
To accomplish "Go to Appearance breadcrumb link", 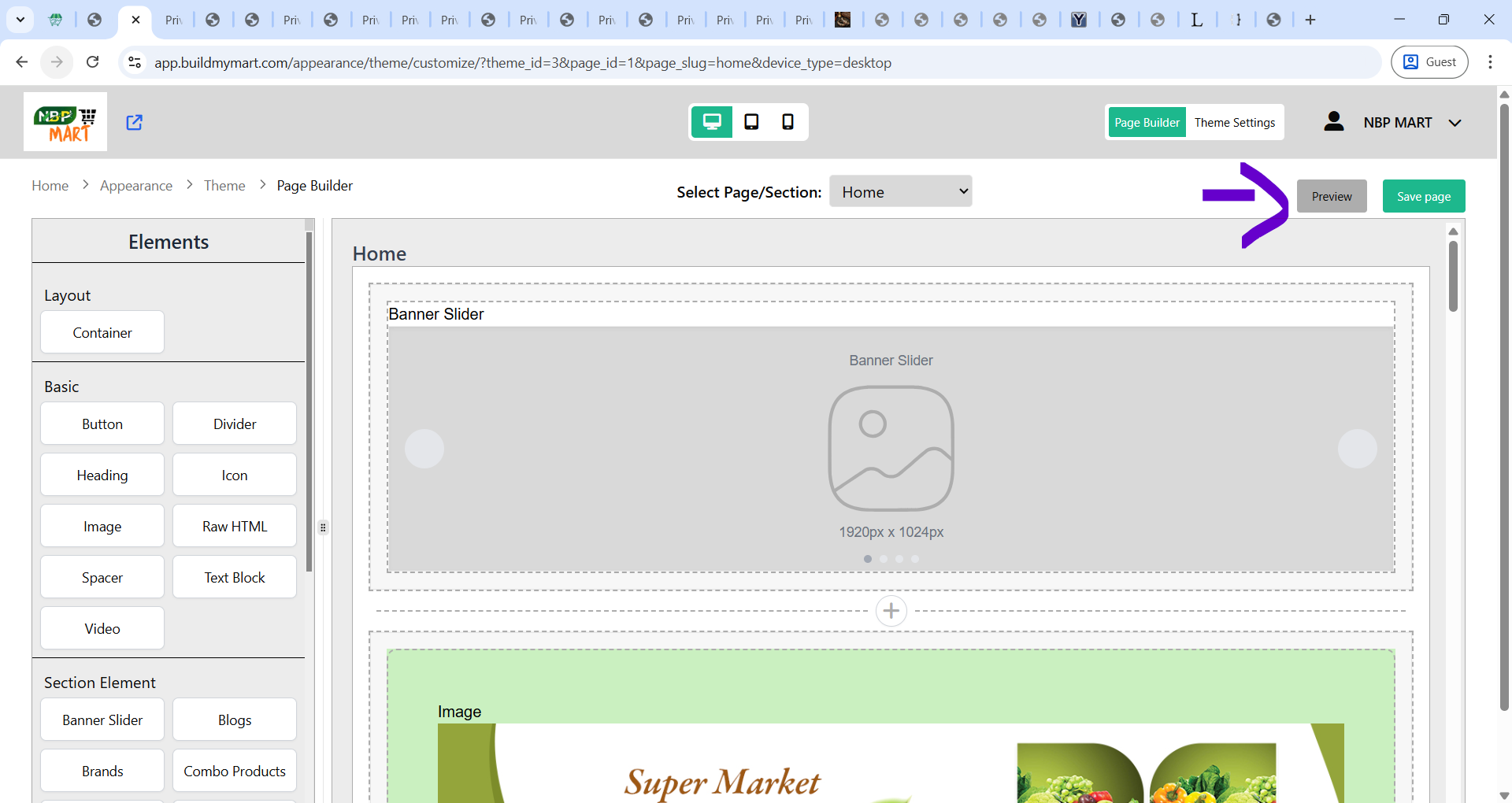I will (136, 186).
